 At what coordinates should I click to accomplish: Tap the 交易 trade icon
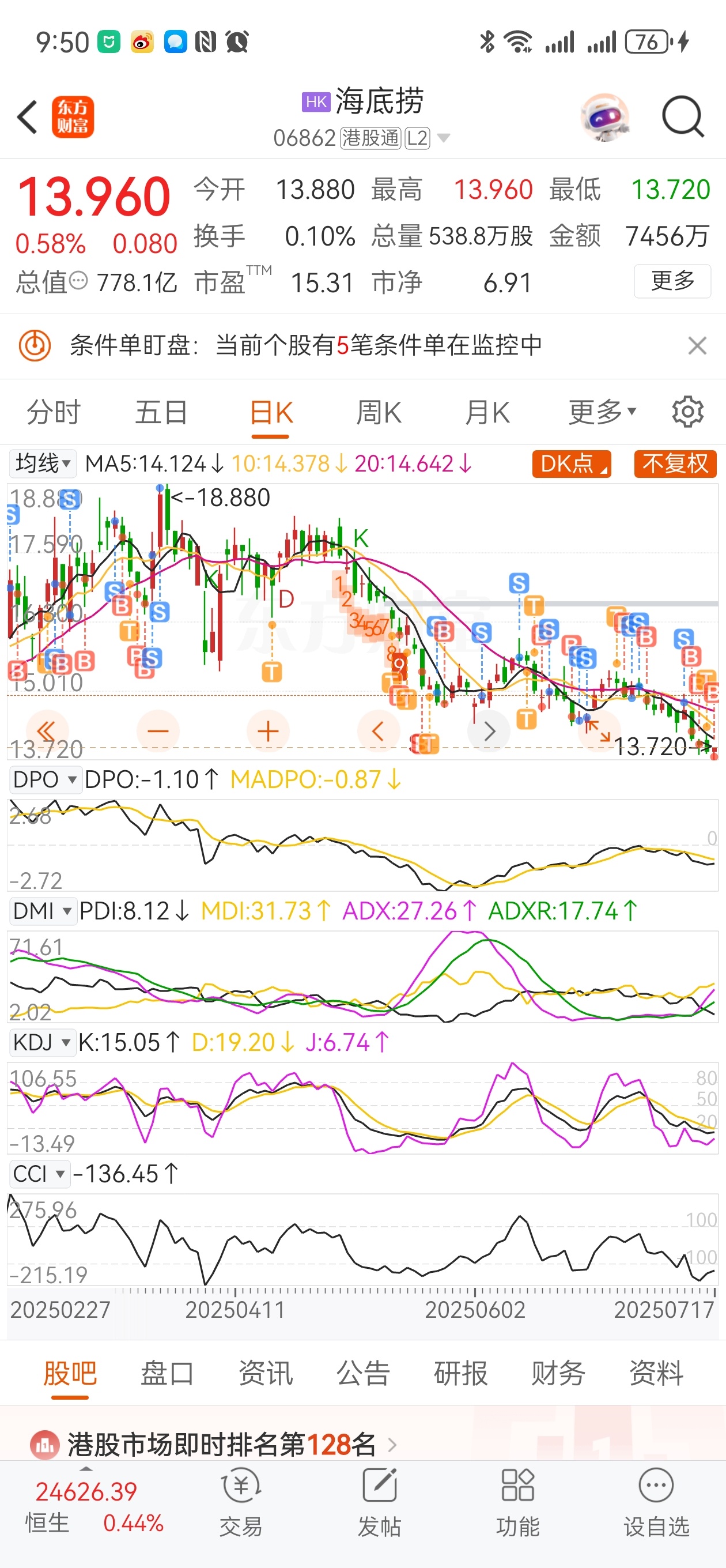[241, 1502]
